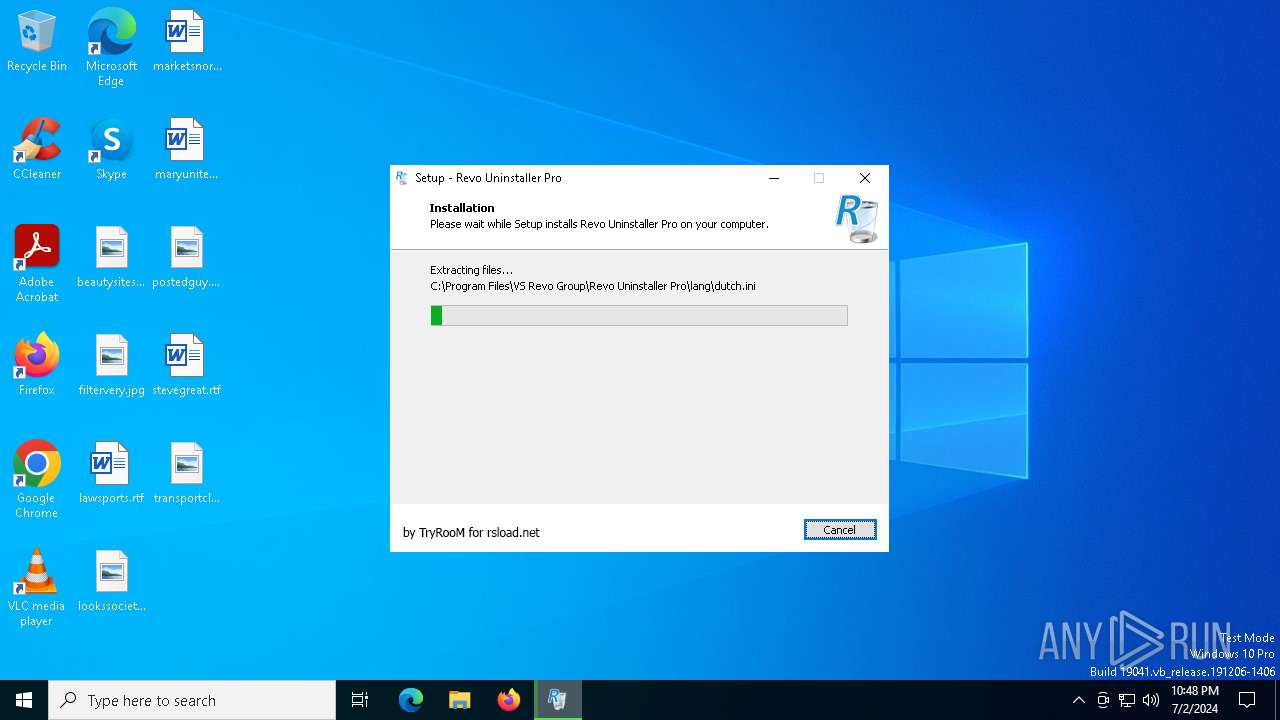Click the Revo Uninstaller setup taskbar button
This screenshot has width=1280, height=720.
pyautogui.click(x=558, y=700)
